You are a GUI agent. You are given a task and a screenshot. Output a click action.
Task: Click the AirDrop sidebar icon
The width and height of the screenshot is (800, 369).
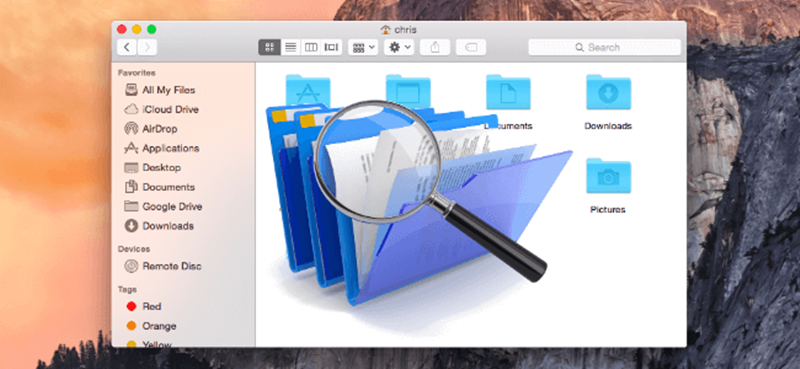[131, 129]
